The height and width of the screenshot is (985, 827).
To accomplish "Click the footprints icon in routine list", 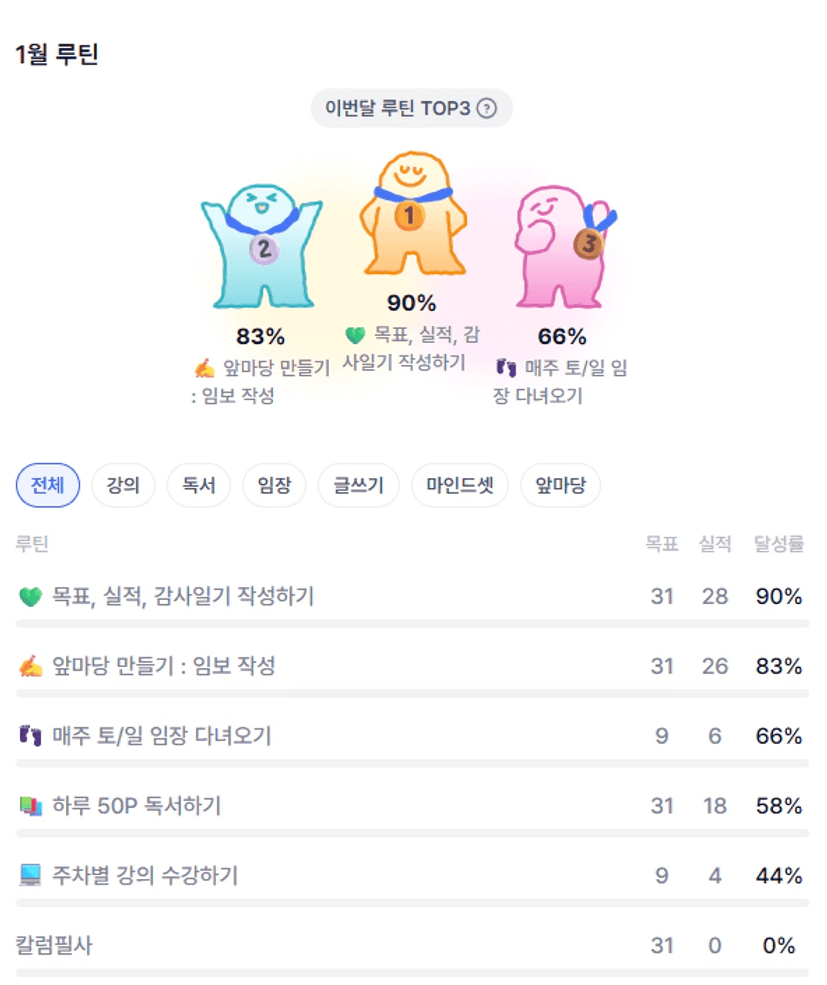I will pos(30,737).
